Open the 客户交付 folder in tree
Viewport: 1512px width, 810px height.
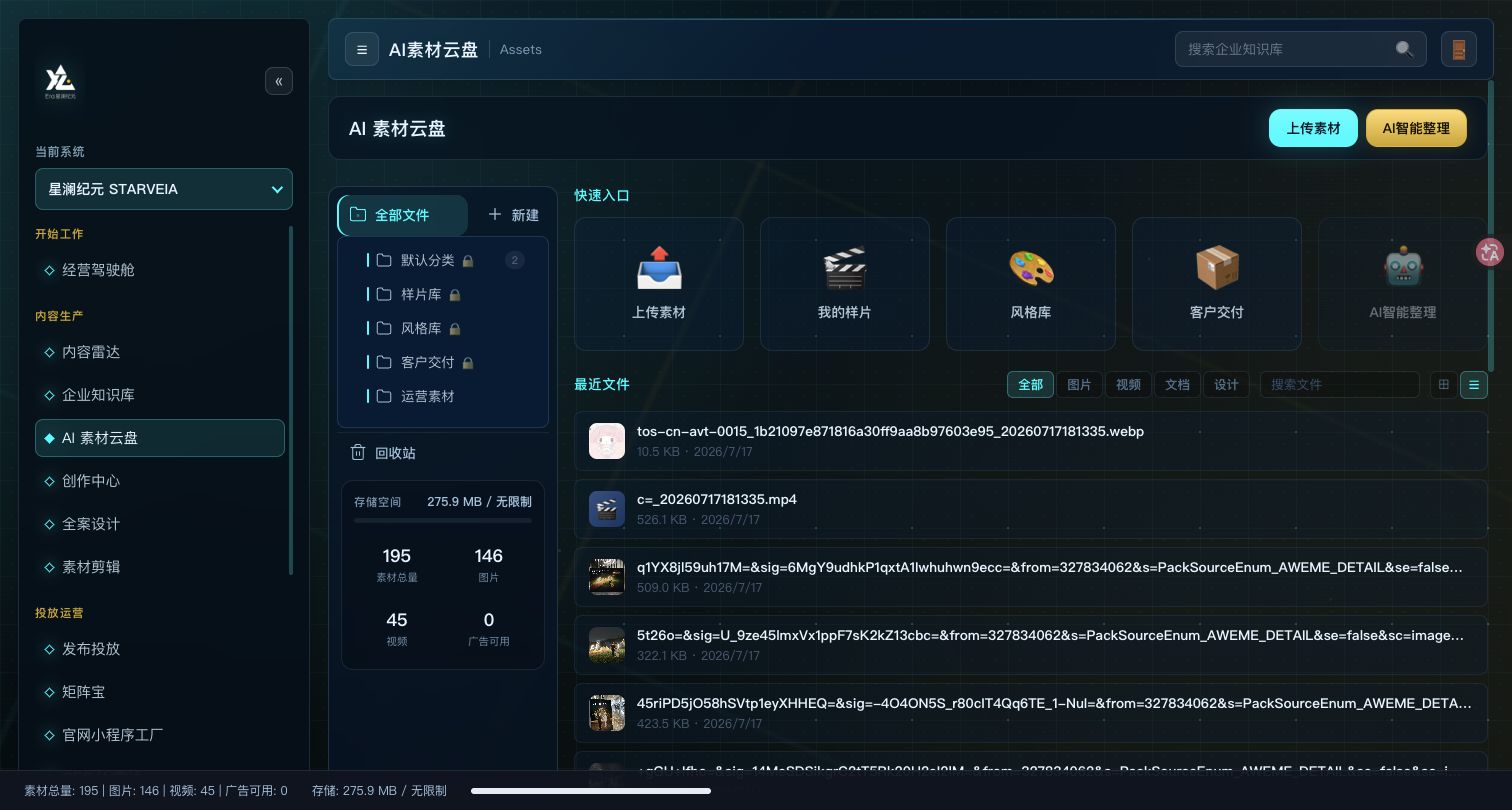[443, 362]
